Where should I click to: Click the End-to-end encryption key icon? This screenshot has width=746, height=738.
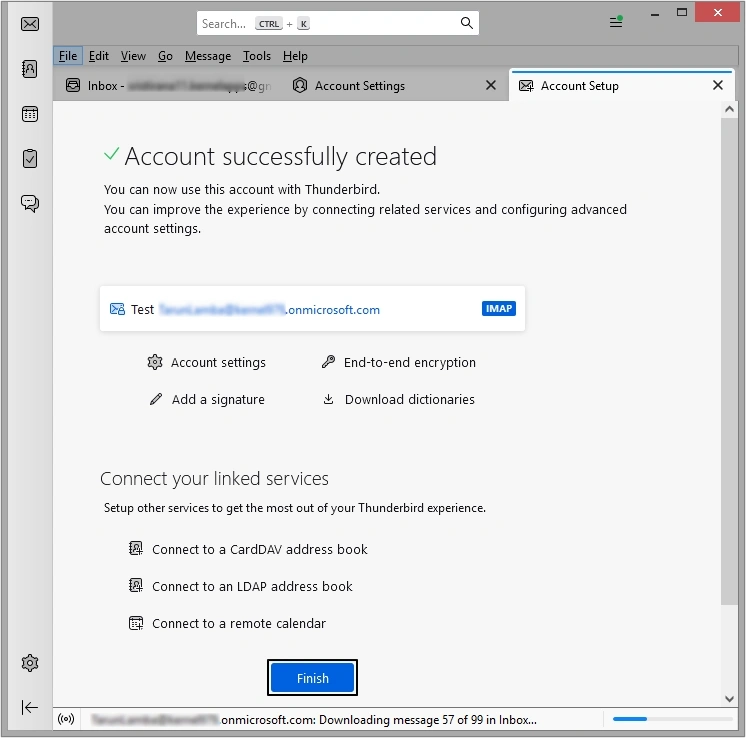(328, 362)
